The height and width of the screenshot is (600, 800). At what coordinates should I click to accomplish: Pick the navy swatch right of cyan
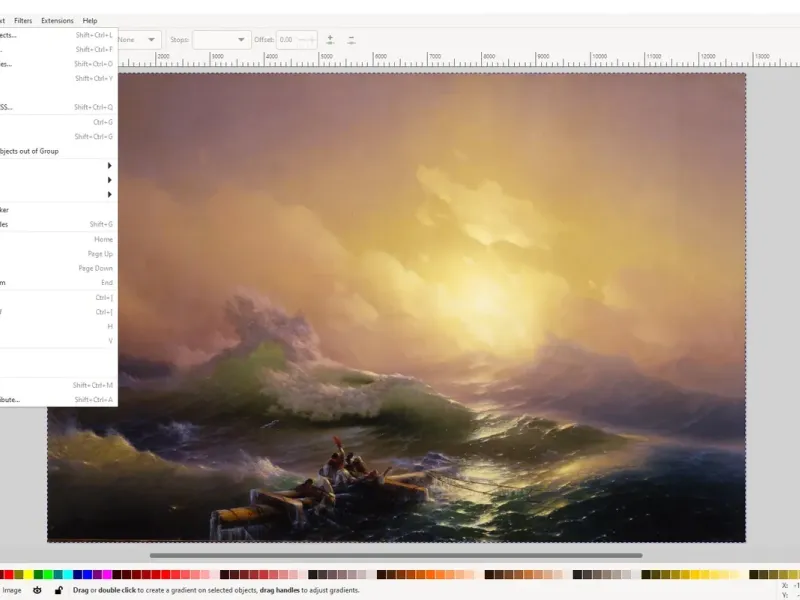pyautogui.click(x=78, y=575)
